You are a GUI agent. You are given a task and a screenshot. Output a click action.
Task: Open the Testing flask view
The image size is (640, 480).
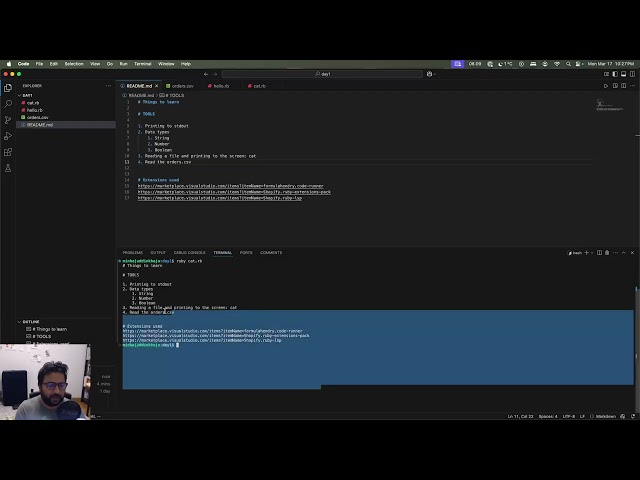pos(8,168)
